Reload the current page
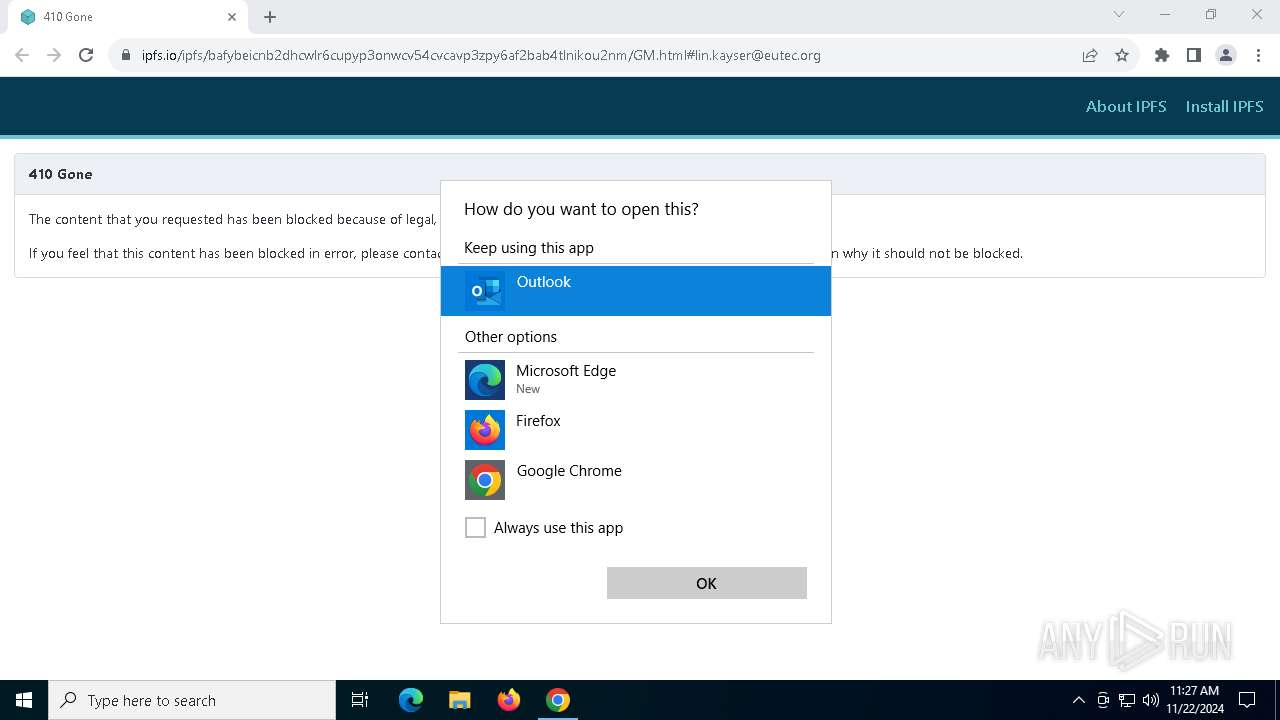This screenshot has height=720, width=1280. pos(86,55)
